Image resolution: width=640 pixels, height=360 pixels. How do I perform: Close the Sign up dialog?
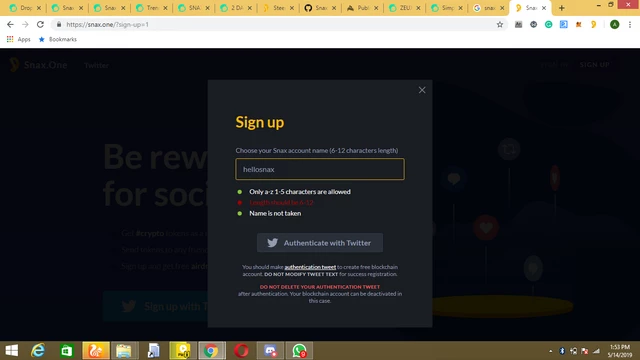pos(422,90)
